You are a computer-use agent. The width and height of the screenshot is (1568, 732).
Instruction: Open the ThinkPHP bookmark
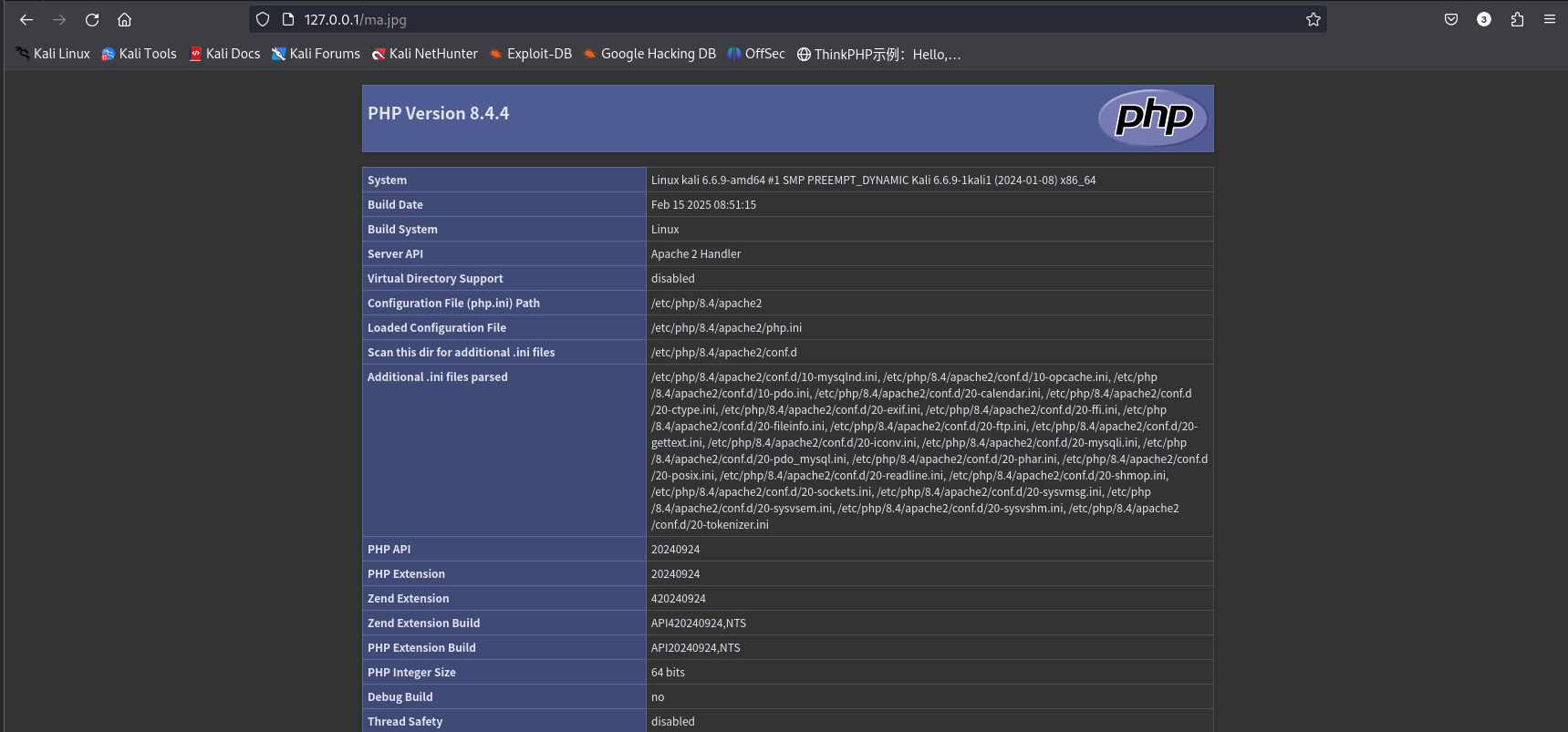(878, 54)
